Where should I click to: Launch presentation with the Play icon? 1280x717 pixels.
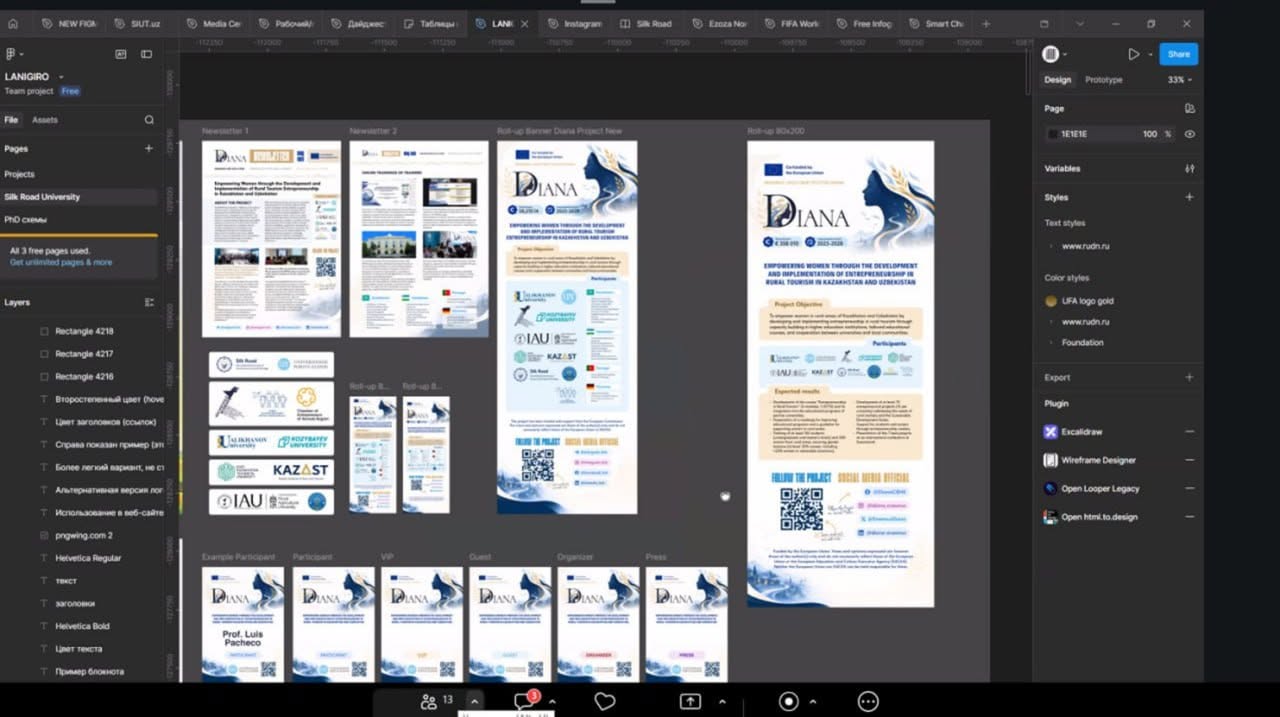click(1133, 54)
